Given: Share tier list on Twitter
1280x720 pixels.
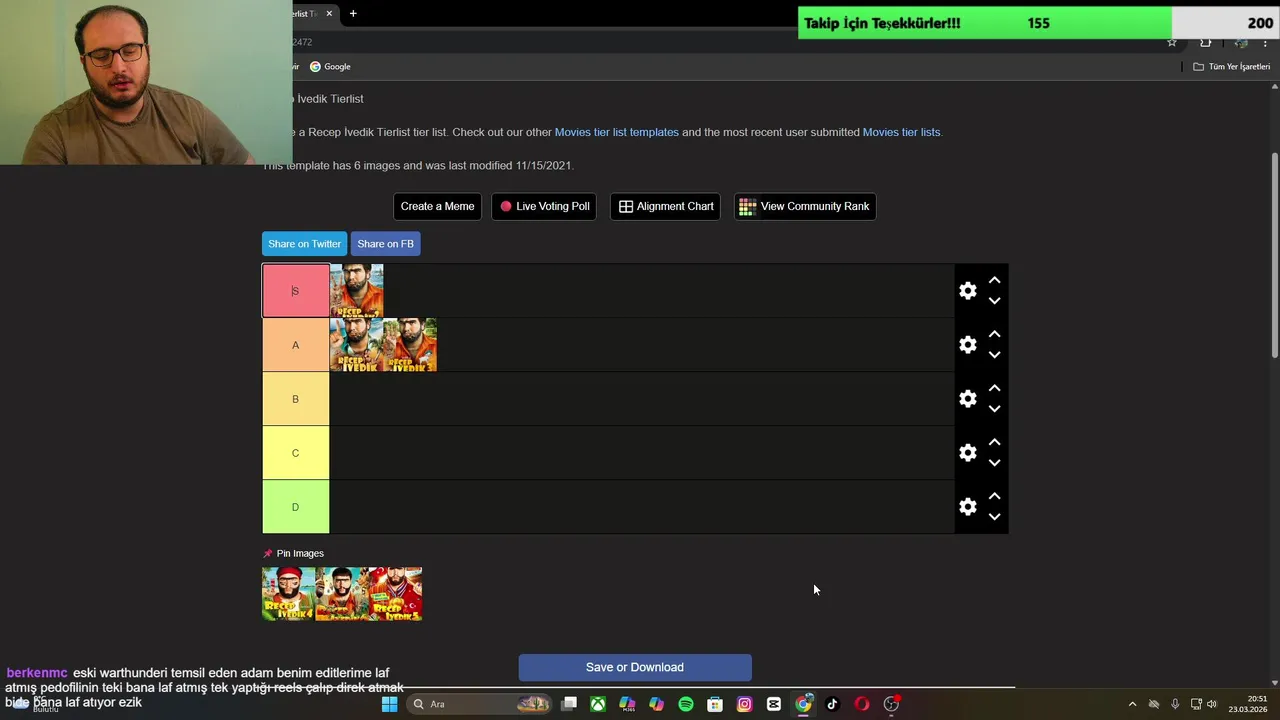Looking at the screenshot, I should point(304,244).
